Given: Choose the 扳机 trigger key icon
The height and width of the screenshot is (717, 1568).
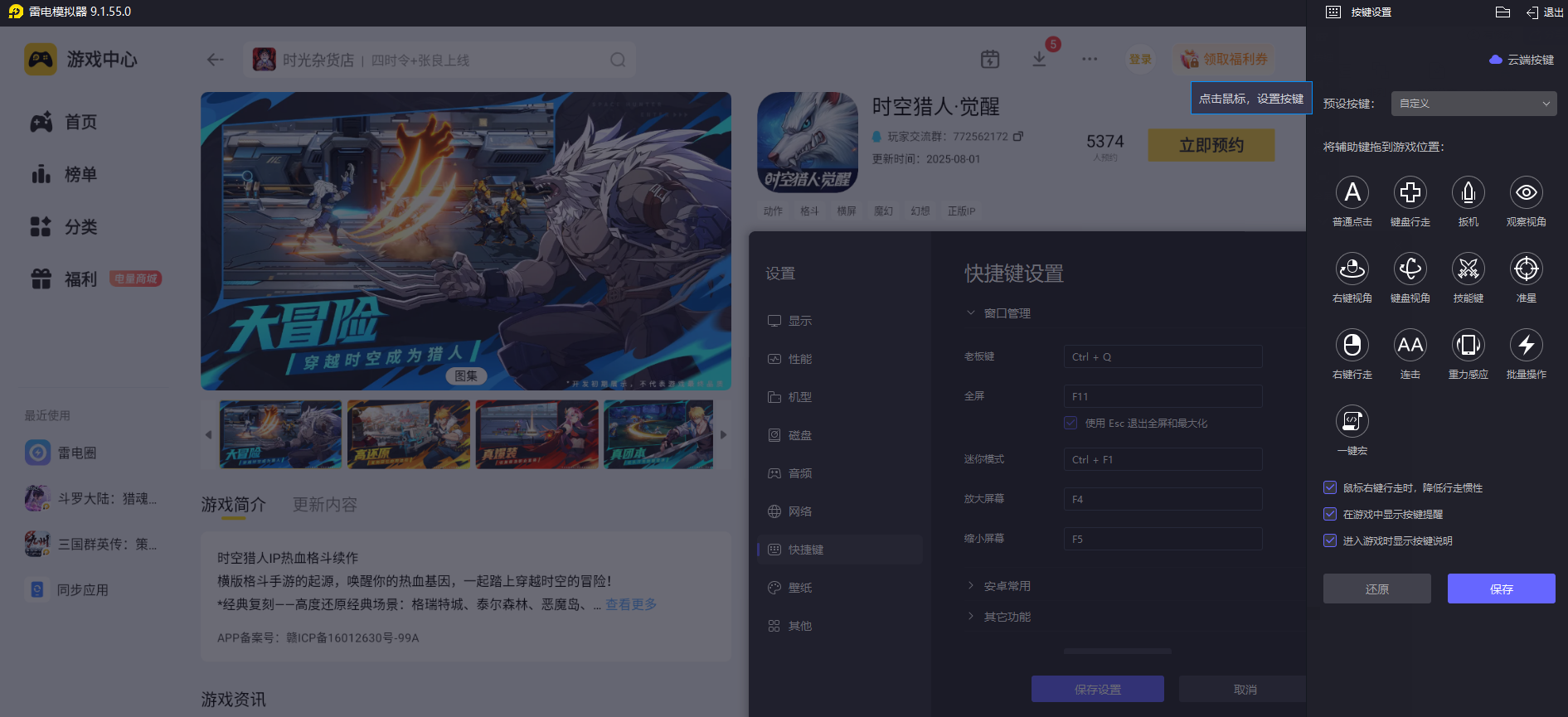Looking at the screenshot, I should pos(1468,192).
